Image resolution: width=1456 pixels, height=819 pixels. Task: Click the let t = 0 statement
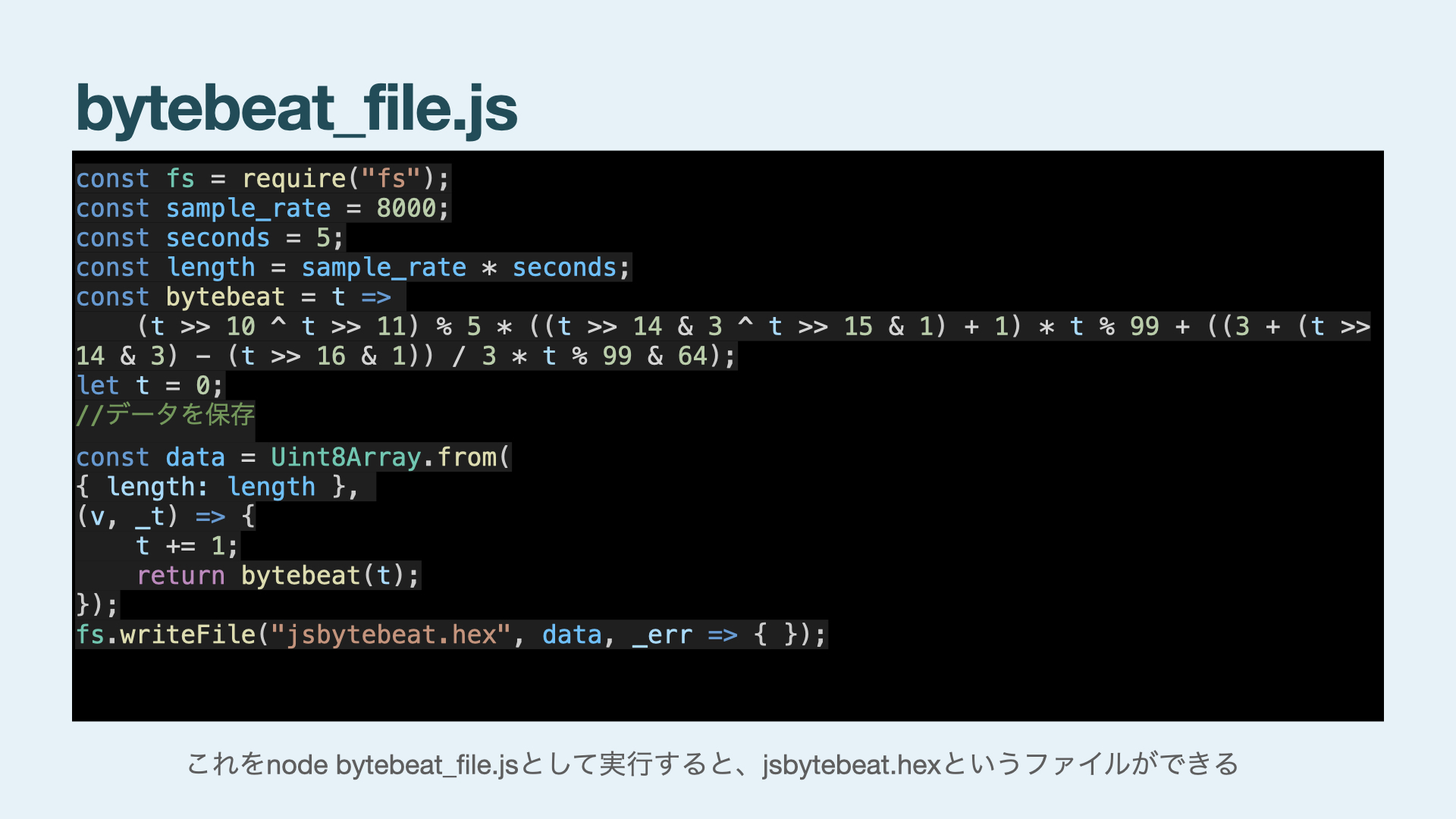click(149, 386)
